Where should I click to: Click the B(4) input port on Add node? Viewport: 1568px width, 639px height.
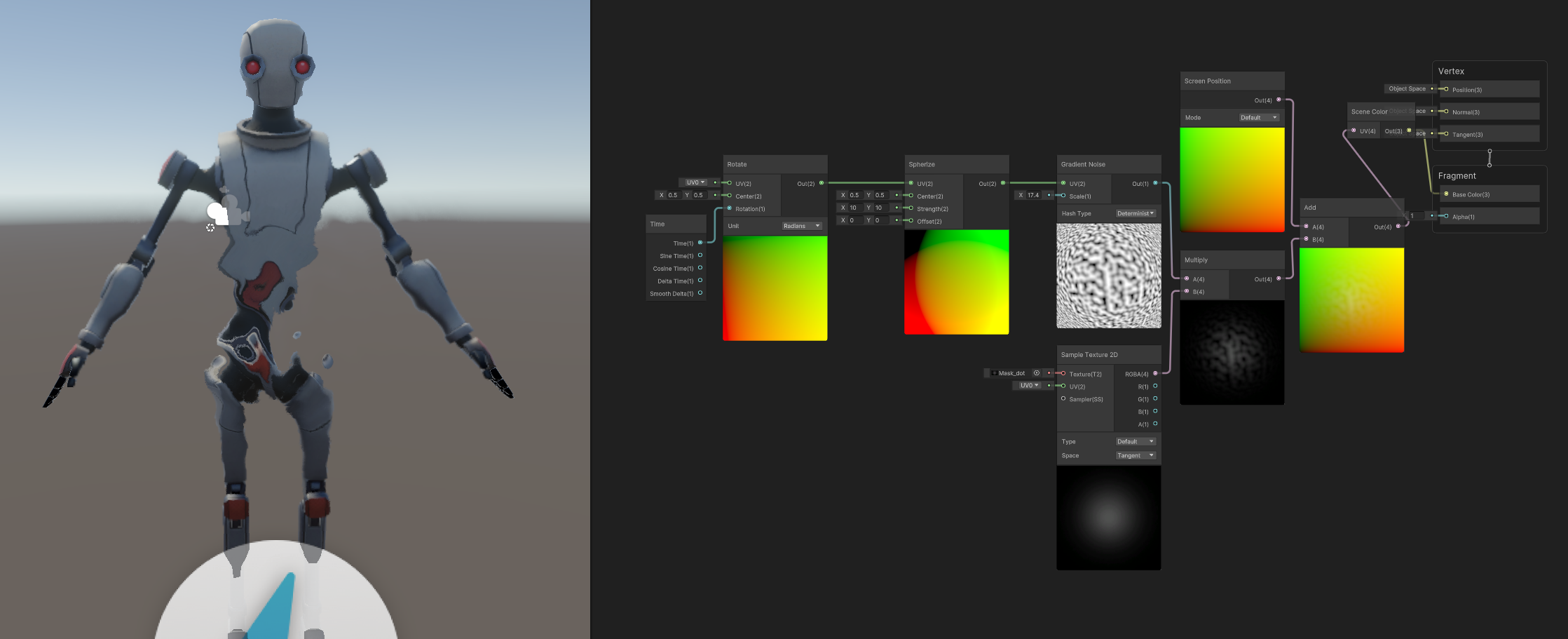tap(1306, 239)
